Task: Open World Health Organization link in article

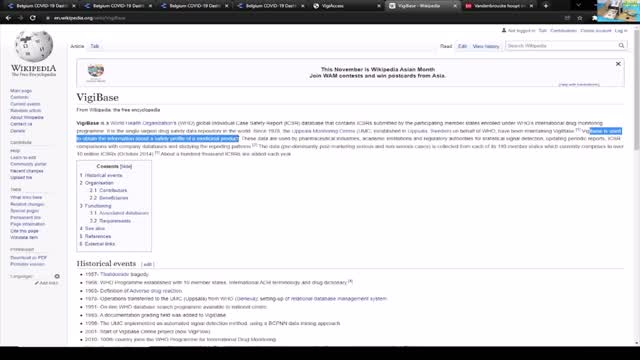Action: click(x=143, y=123)
